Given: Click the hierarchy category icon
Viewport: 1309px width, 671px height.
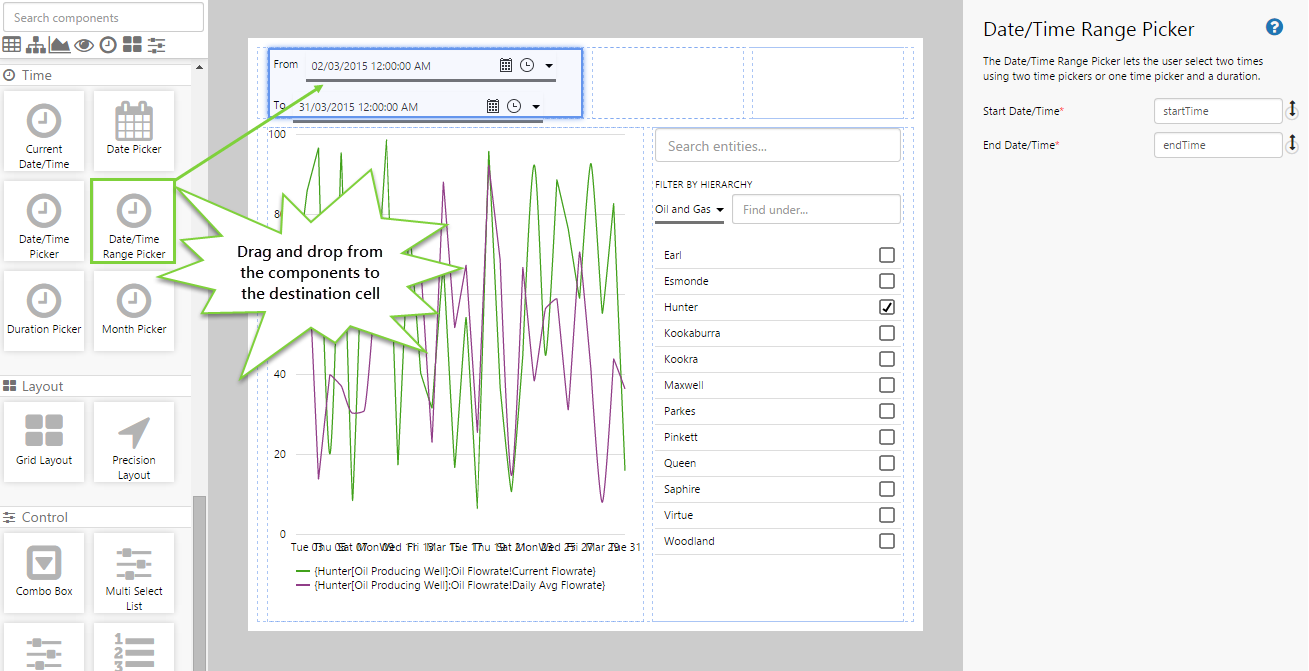Looking at the screenshot, I should coord(36,44).
